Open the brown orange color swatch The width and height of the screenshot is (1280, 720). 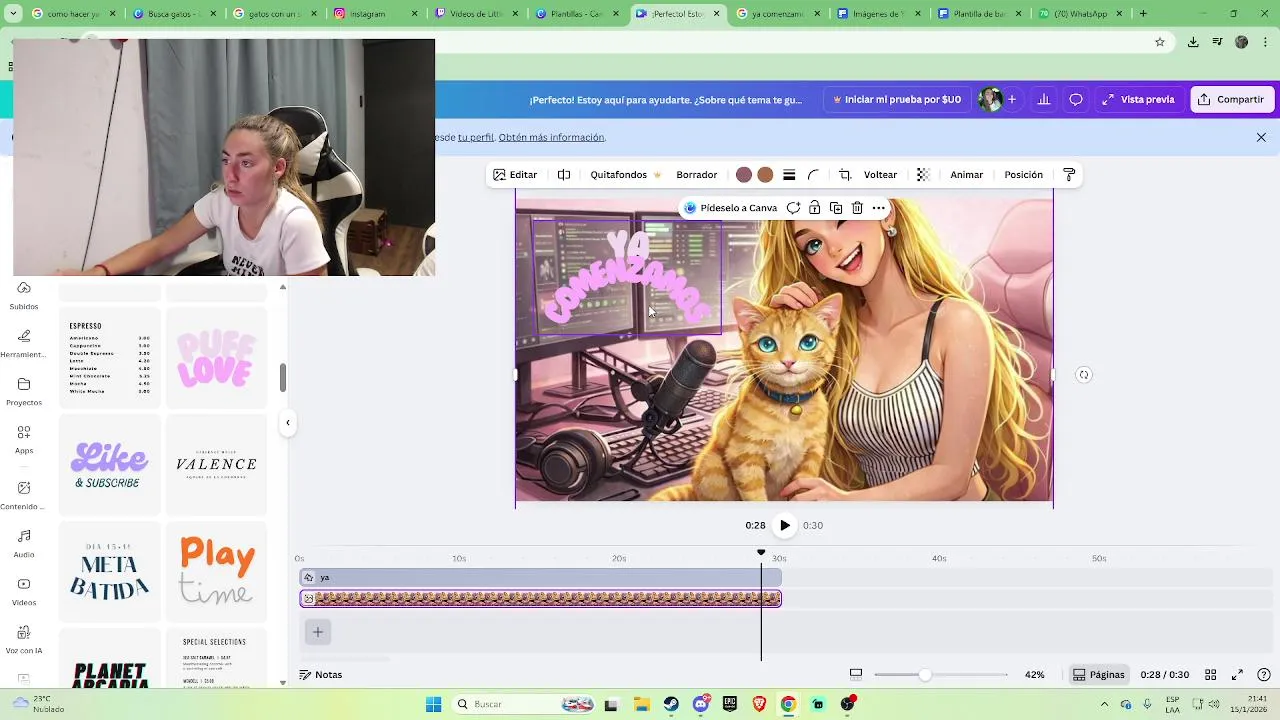tap(765, 175)
